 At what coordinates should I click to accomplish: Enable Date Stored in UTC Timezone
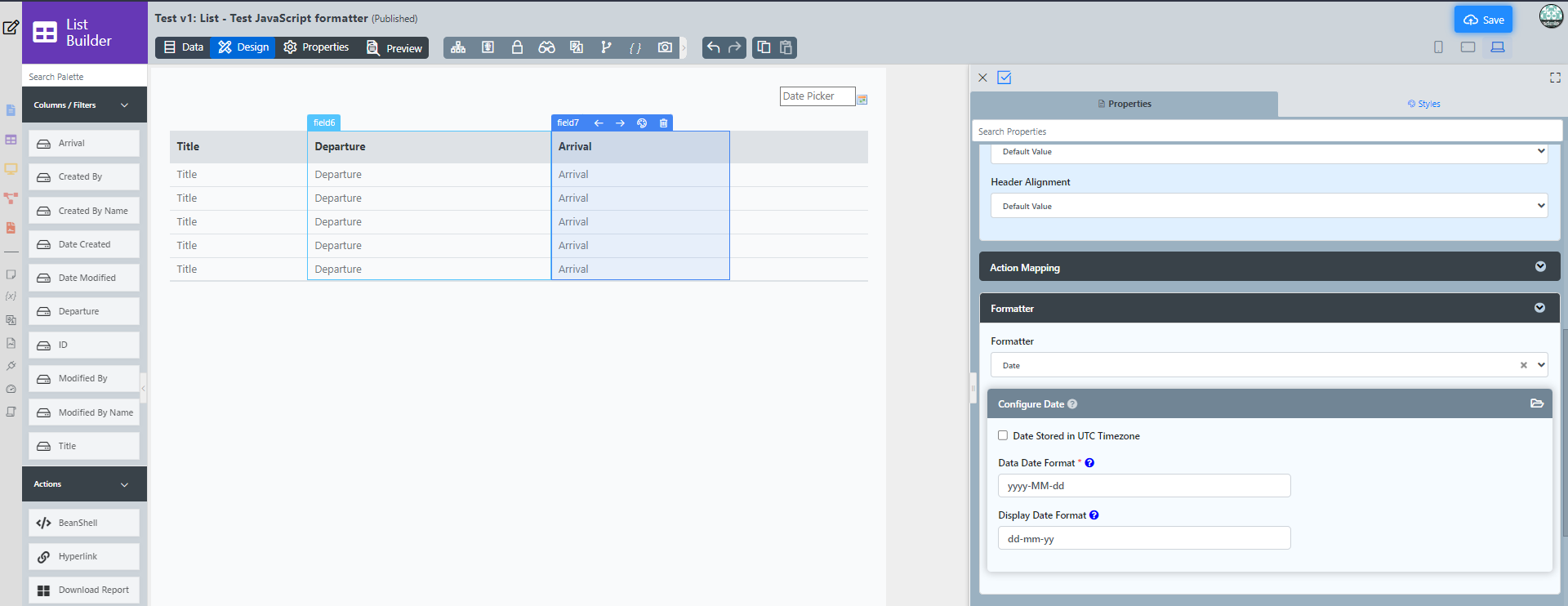coord(1003,435)
